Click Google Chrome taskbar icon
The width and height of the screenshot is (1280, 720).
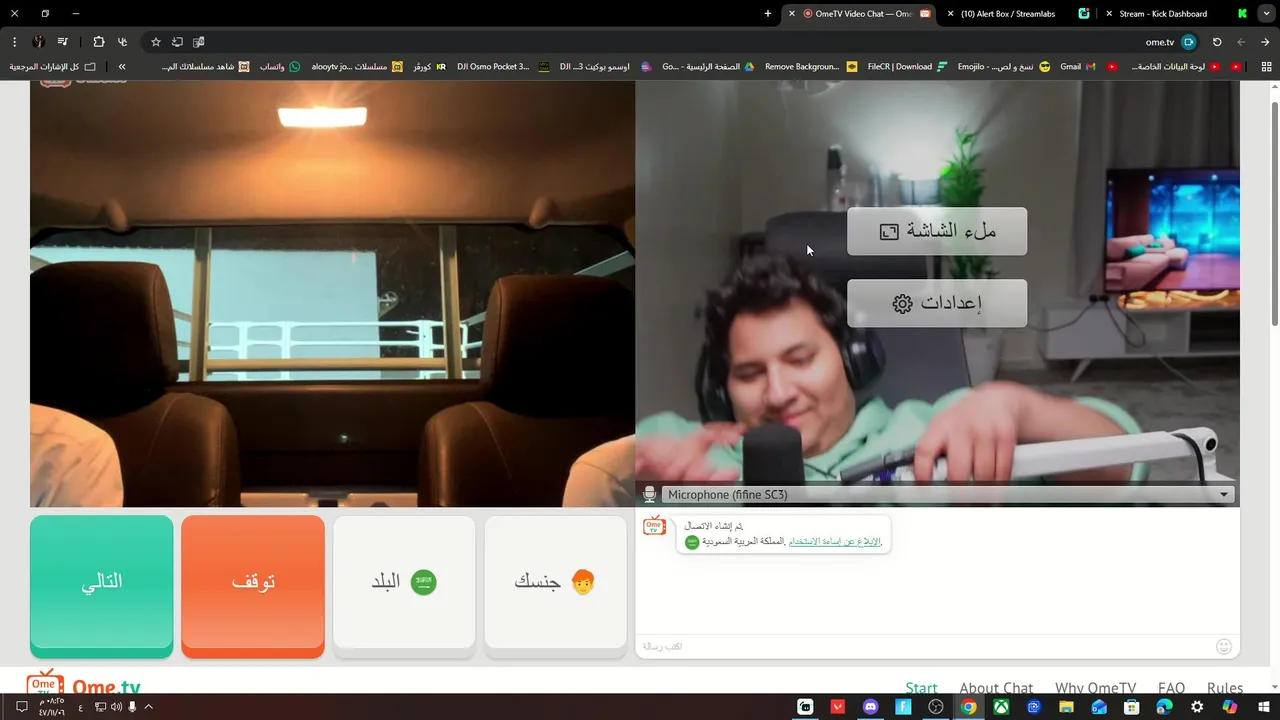pyautogui.click(x=968, y=707)
